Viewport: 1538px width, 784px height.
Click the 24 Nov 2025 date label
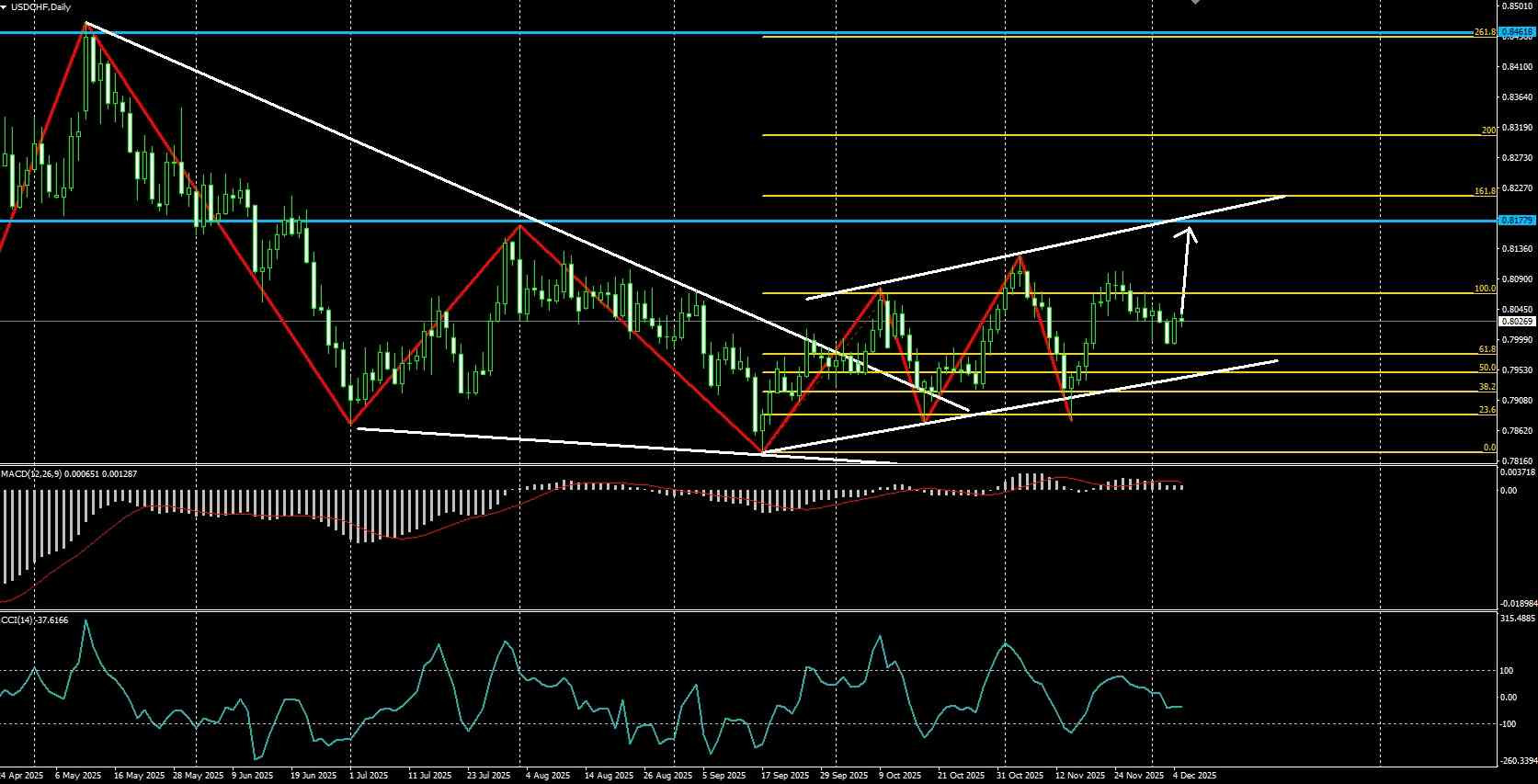[1138, 776]
